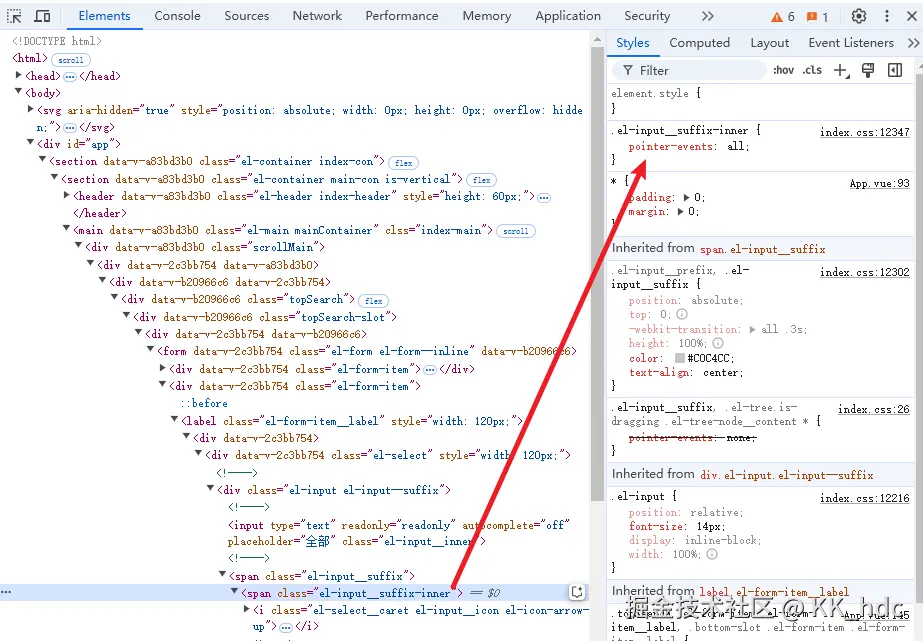923x641 pixels.
Task: Expand padding shorthand triangle
Action: 686,197
